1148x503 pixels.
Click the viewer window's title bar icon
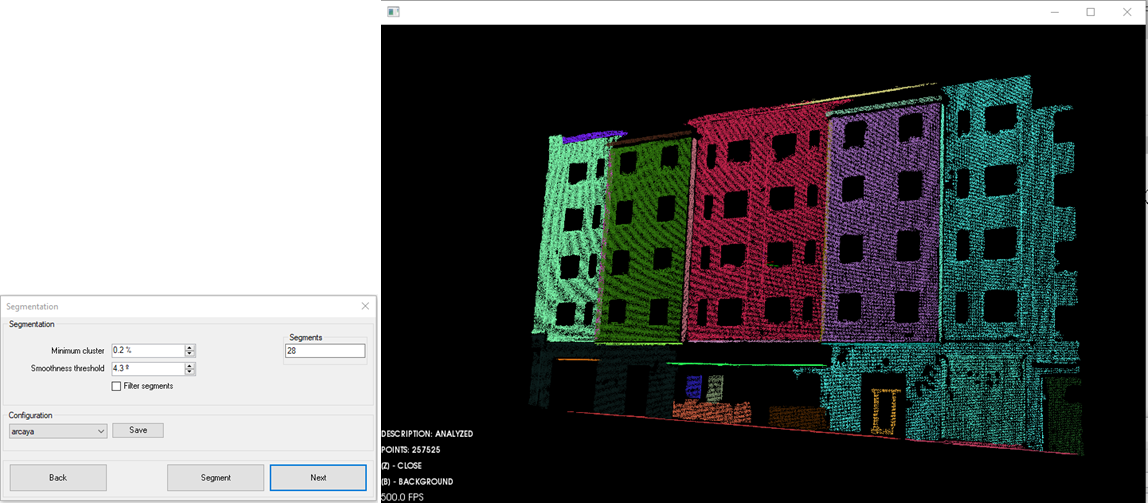click(x=393, y=12)
